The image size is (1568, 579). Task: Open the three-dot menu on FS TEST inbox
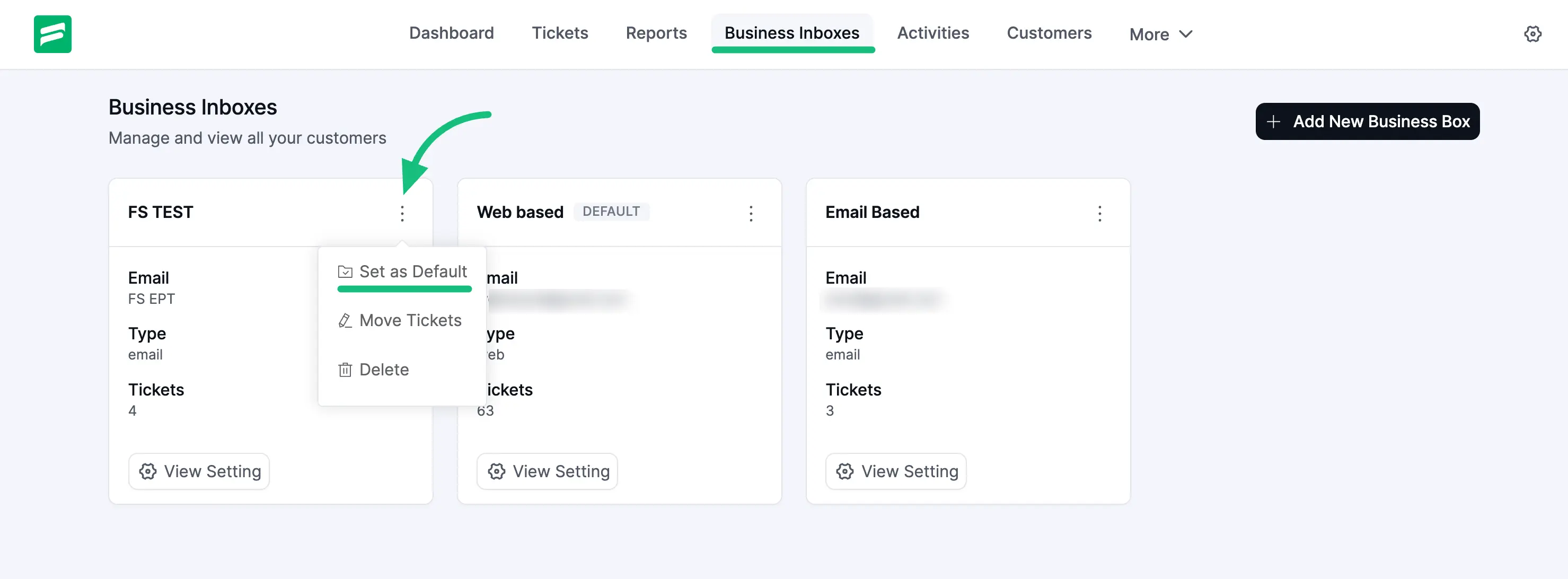(402, 214)
